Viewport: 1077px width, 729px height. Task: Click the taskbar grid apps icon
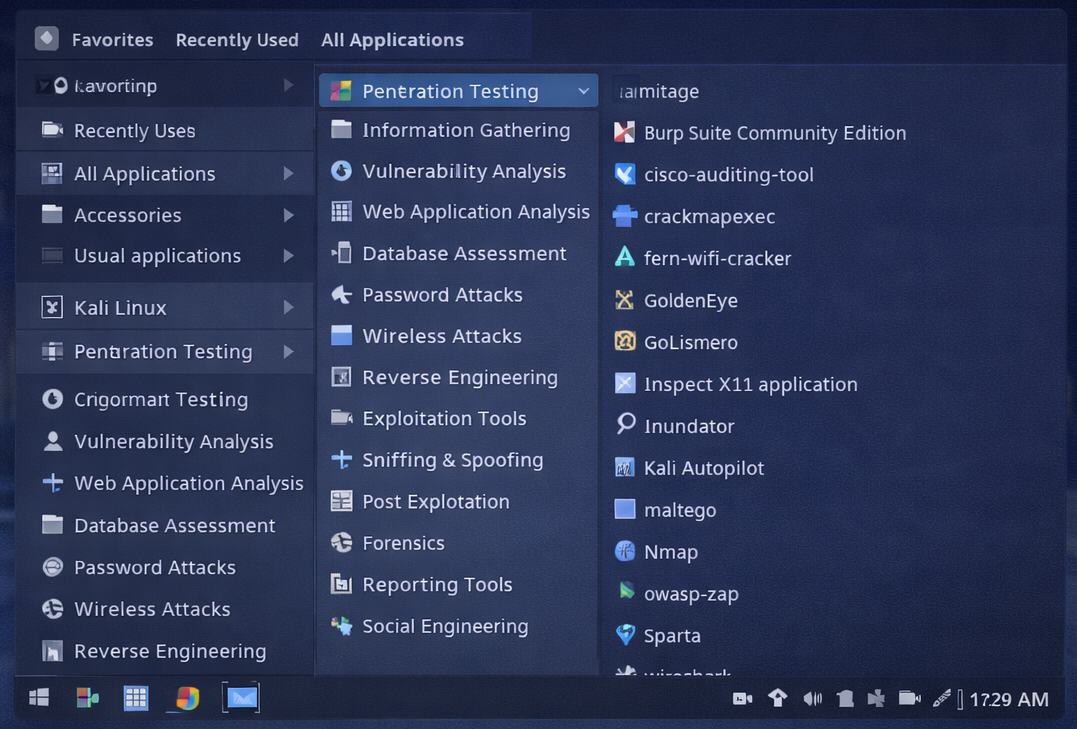click(135, 698)
